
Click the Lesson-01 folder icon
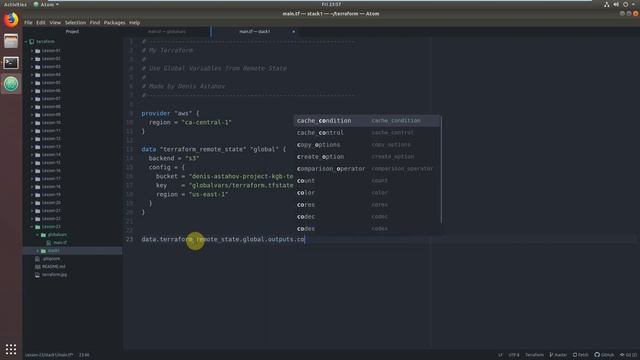click(x=38, y=51)
